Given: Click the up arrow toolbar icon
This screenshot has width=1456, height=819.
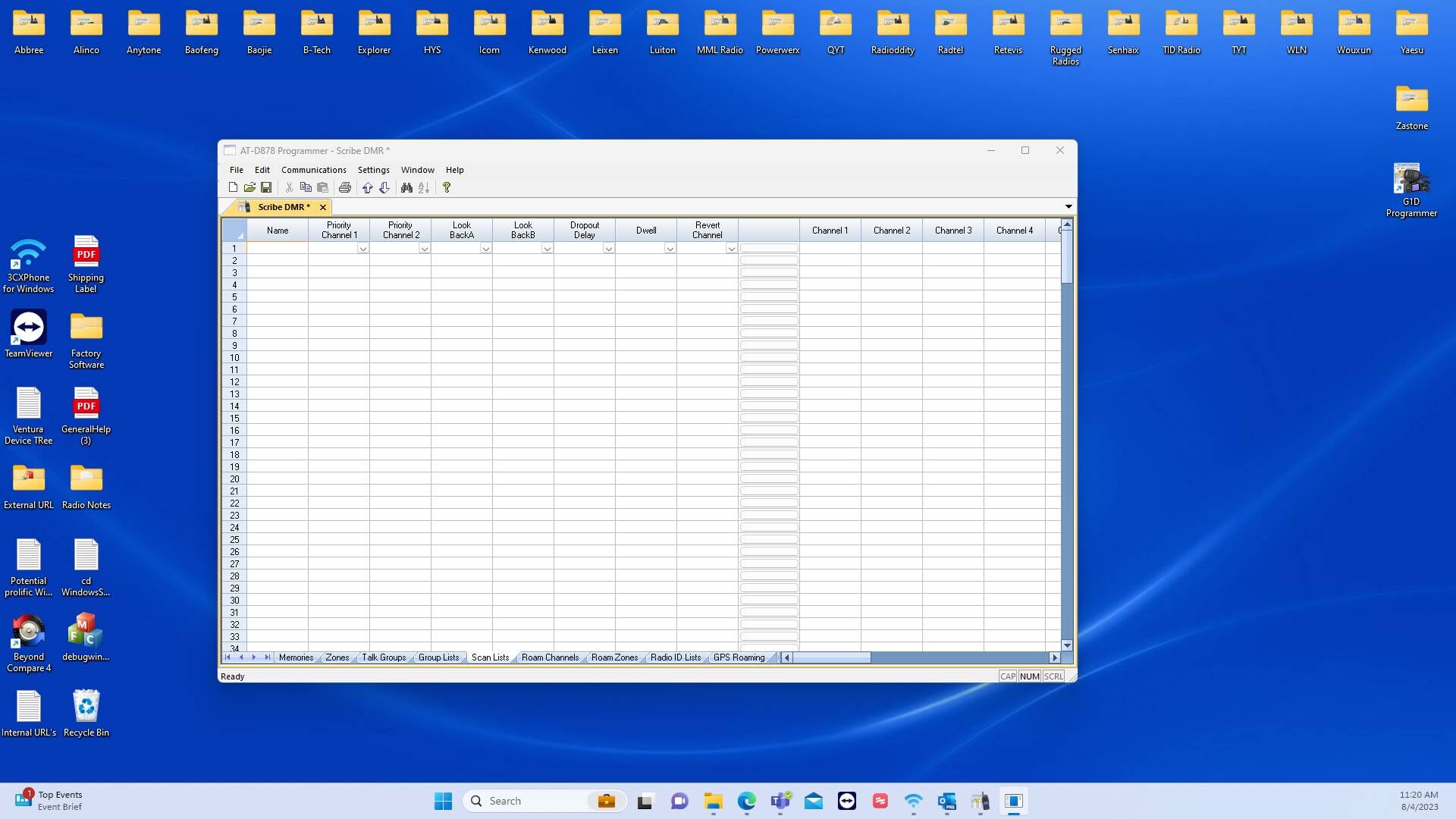Looking at the screenshot, I should (x=368, y=187).
